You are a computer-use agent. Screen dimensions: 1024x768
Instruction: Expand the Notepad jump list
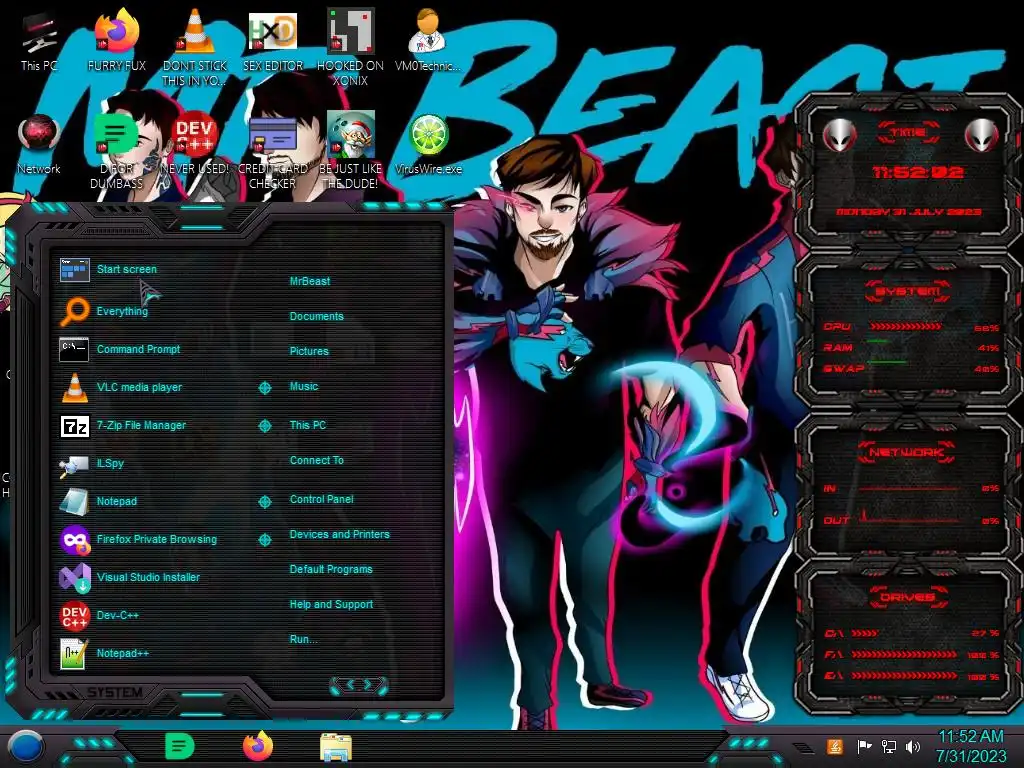264,502
